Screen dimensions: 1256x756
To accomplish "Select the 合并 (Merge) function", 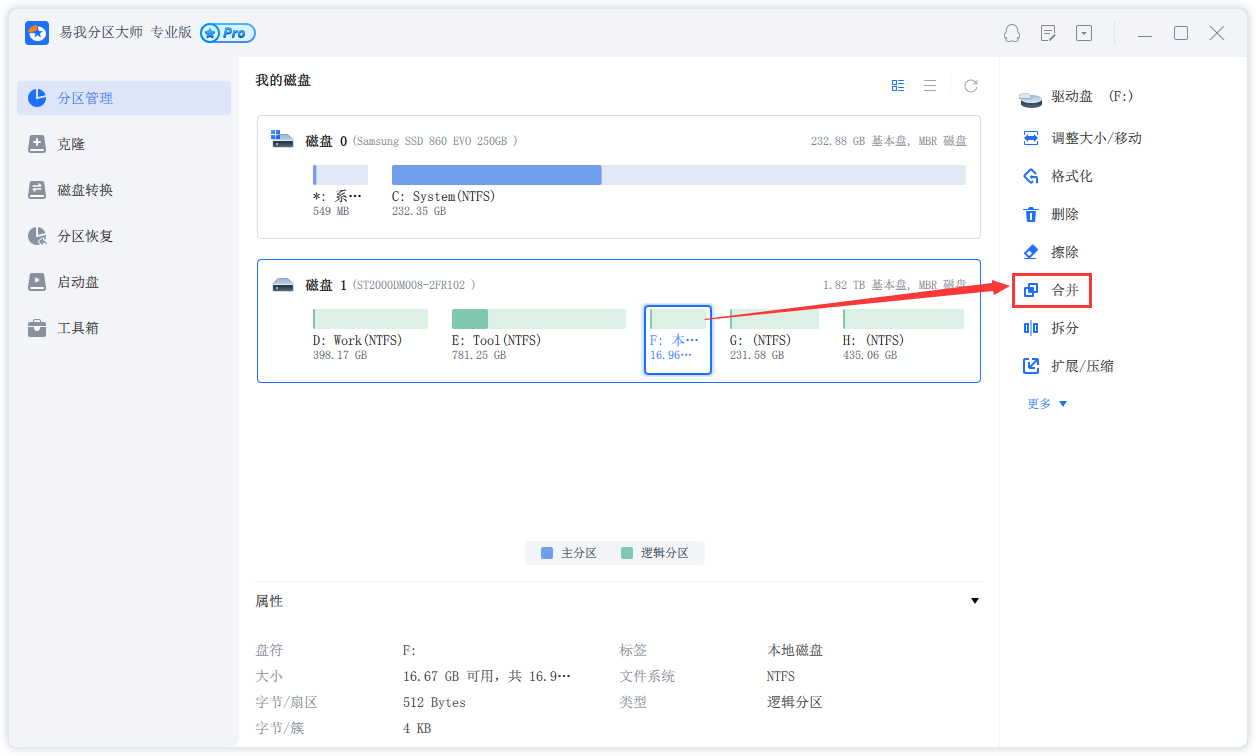I will click(x=1051, y=290).
